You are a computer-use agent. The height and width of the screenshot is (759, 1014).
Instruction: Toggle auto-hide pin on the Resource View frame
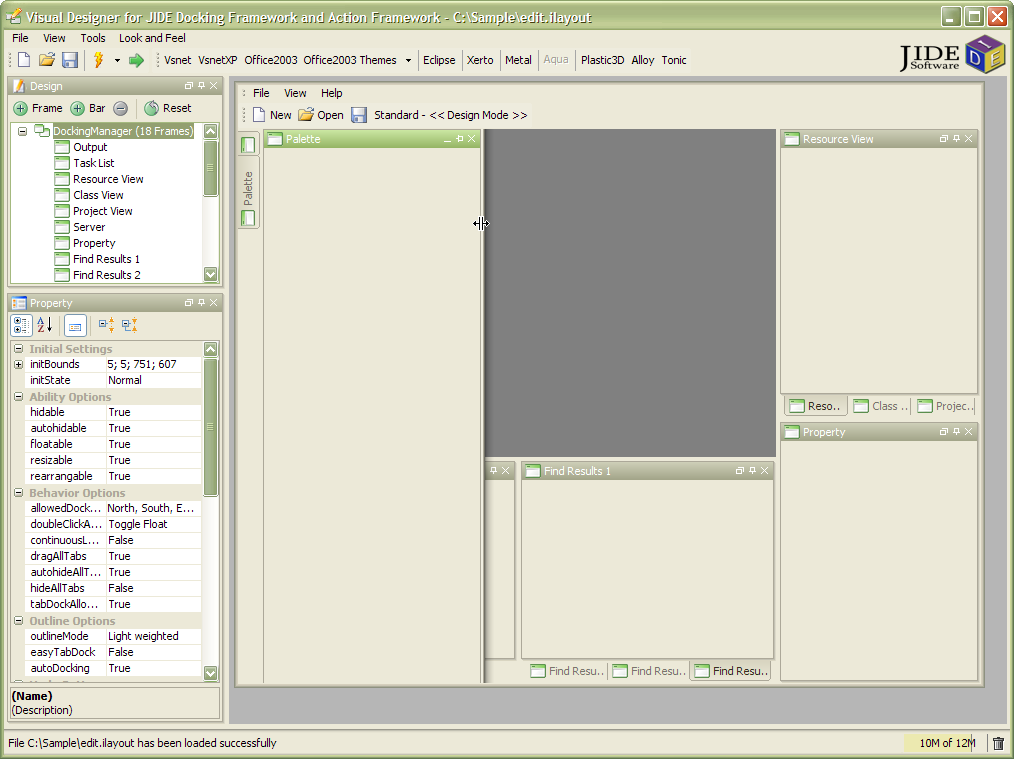(956, 139)
